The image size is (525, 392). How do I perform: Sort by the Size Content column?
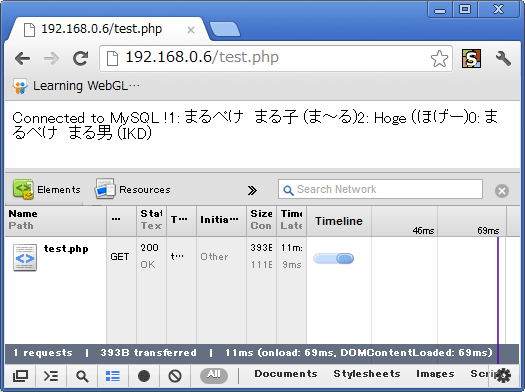click(x=261, y=221)
